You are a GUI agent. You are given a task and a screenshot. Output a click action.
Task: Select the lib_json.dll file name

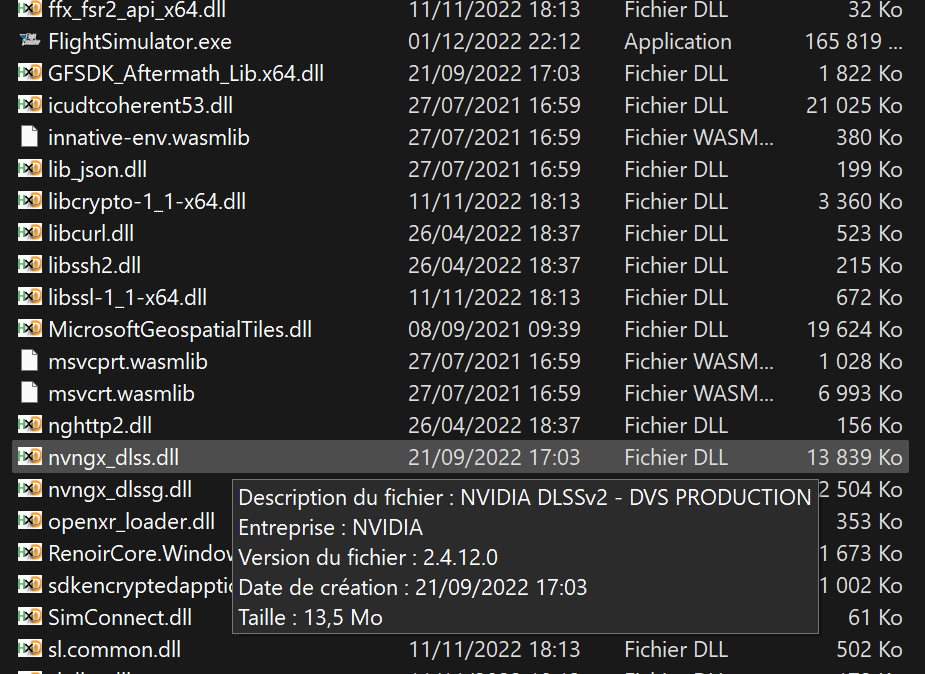pos(97,170)
